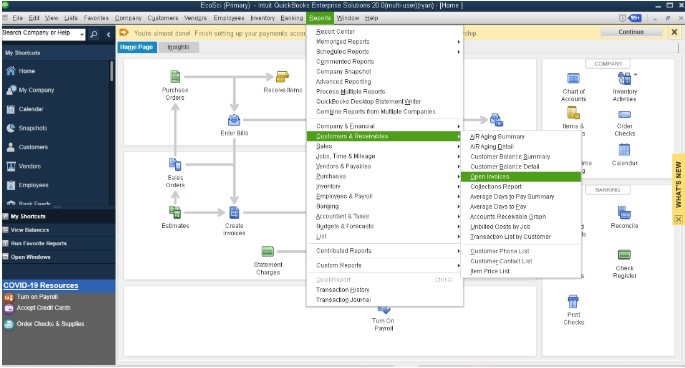The width and height of the screenshot is (685, 368).
Task: Switch to Insights tab
Action: [x=178, y=47]
